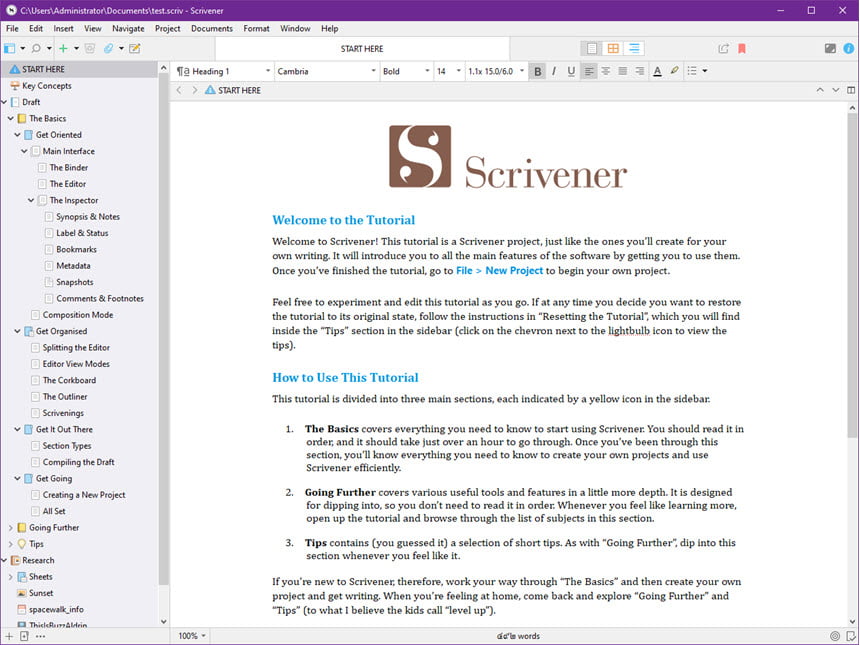Click the add folder icon in binder footer

point(24,636)
